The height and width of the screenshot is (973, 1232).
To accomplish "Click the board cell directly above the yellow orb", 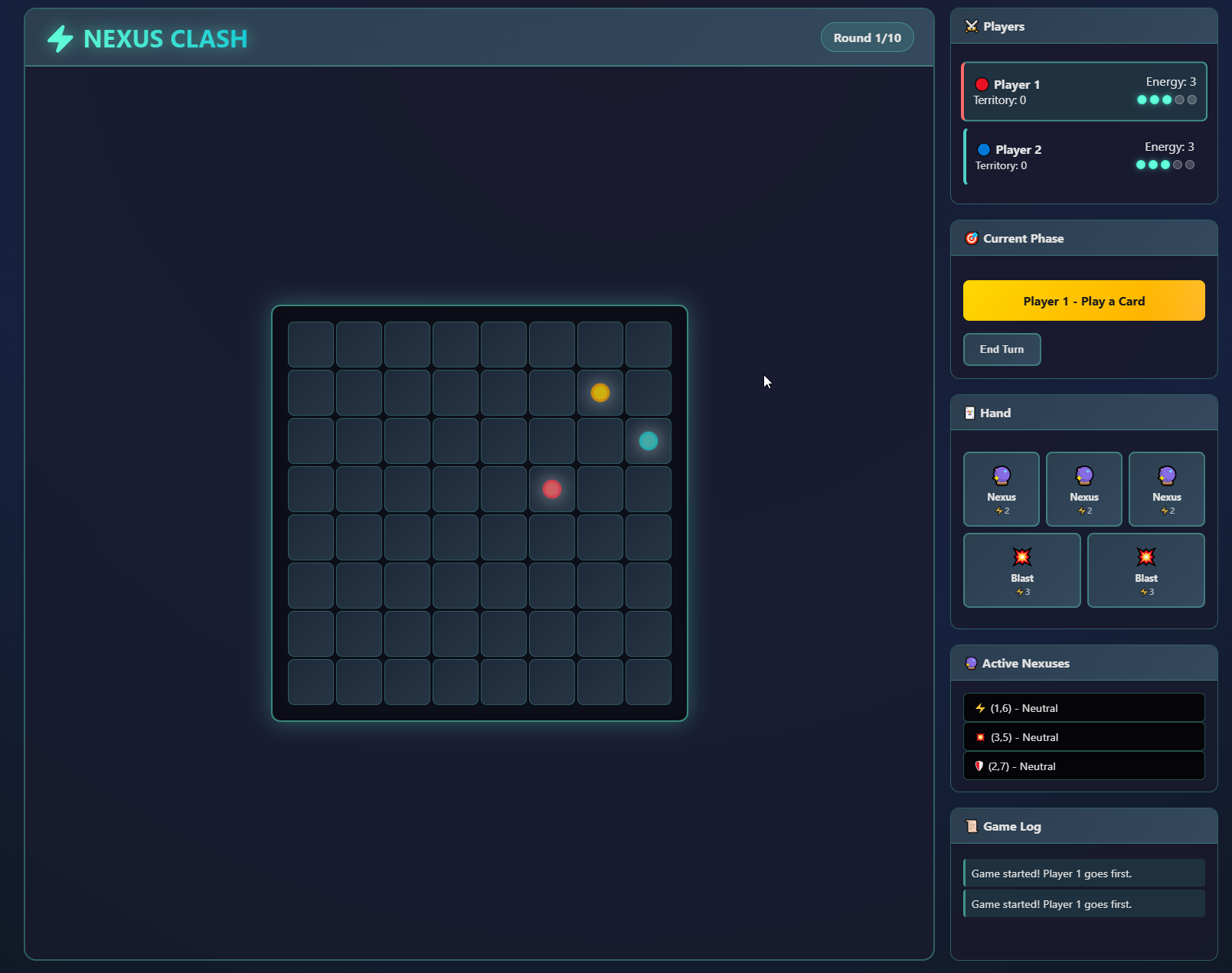I will pyautogui.click(x=600, y=344).
